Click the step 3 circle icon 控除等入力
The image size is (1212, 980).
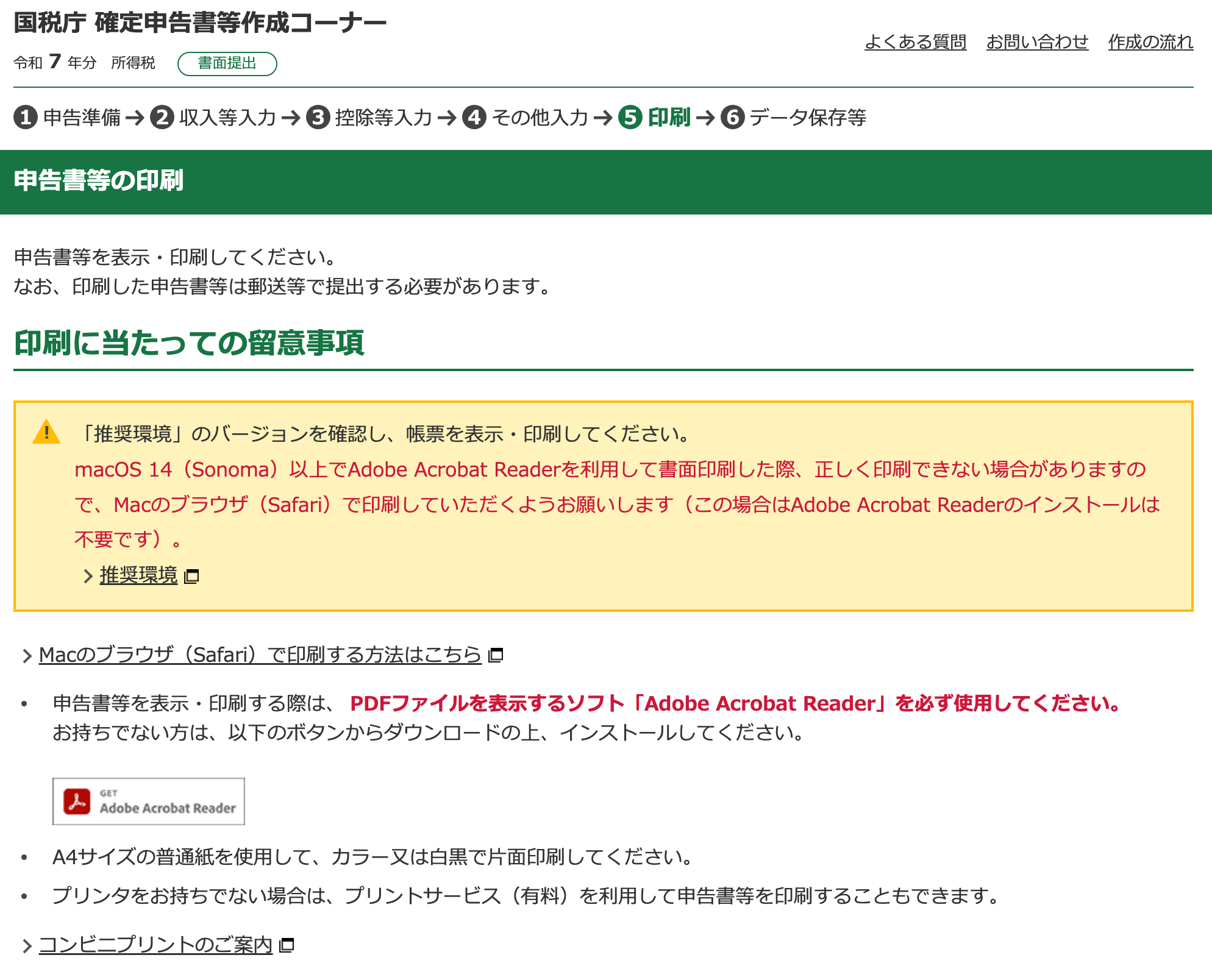pos(318,117)
